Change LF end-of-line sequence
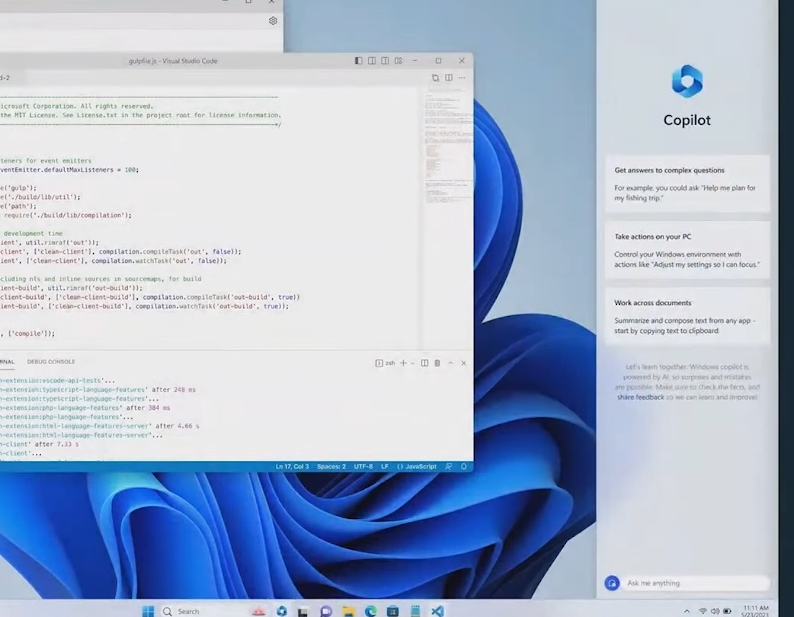The image size is (794, 617). point(385,467)
